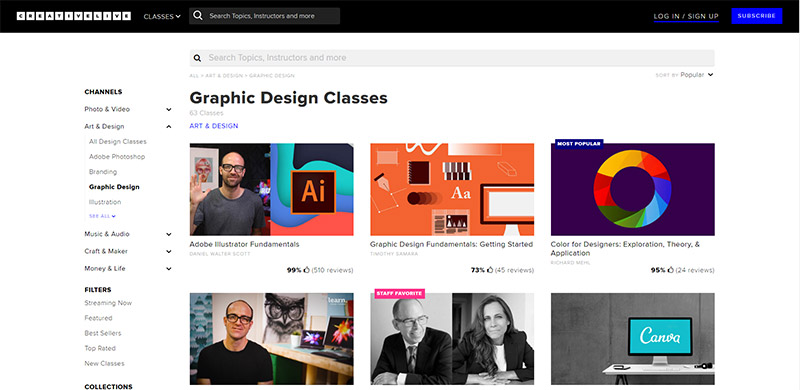Focus the large page search field
Image resolution: width=800 pixels, height=390 pixels.
tap(452, 58)
